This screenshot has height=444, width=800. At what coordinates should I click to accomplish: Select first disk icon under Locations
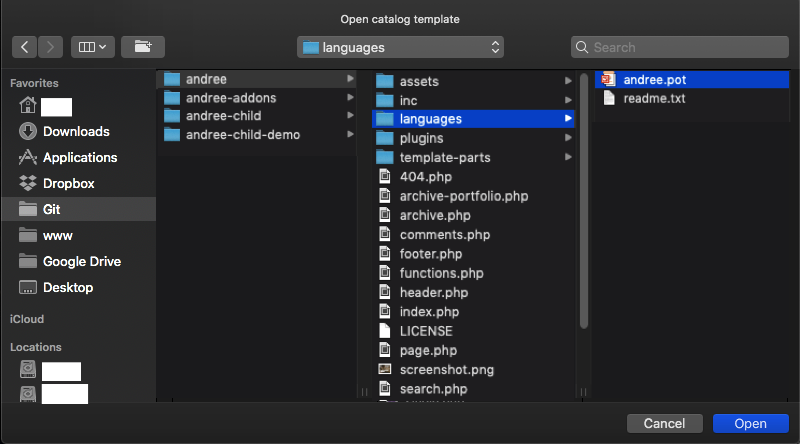[x=28, y=369]
